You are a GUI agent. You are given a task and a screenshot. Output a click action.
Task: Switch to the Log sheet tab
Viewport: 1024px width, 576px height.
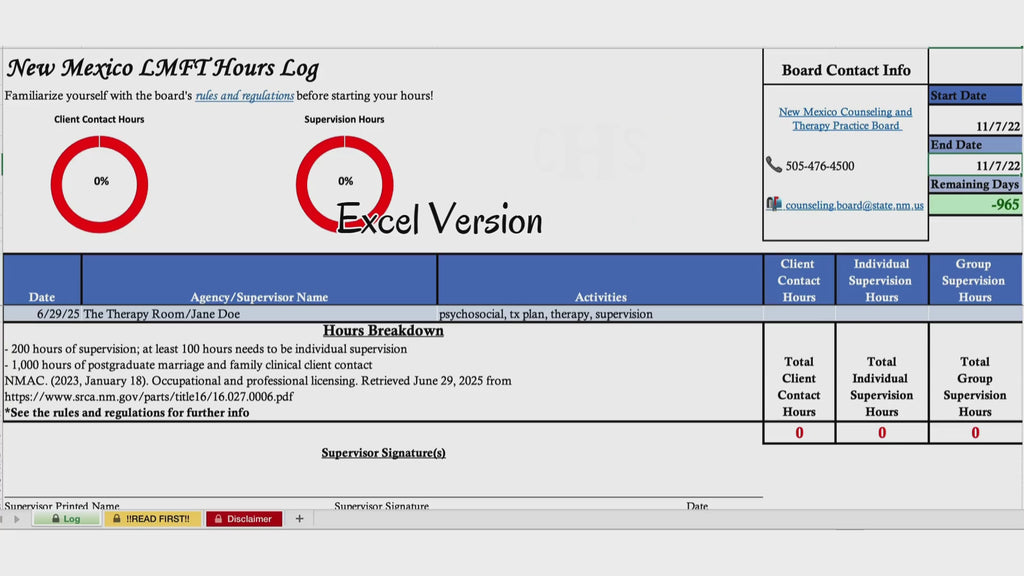(x=67, y=519)
